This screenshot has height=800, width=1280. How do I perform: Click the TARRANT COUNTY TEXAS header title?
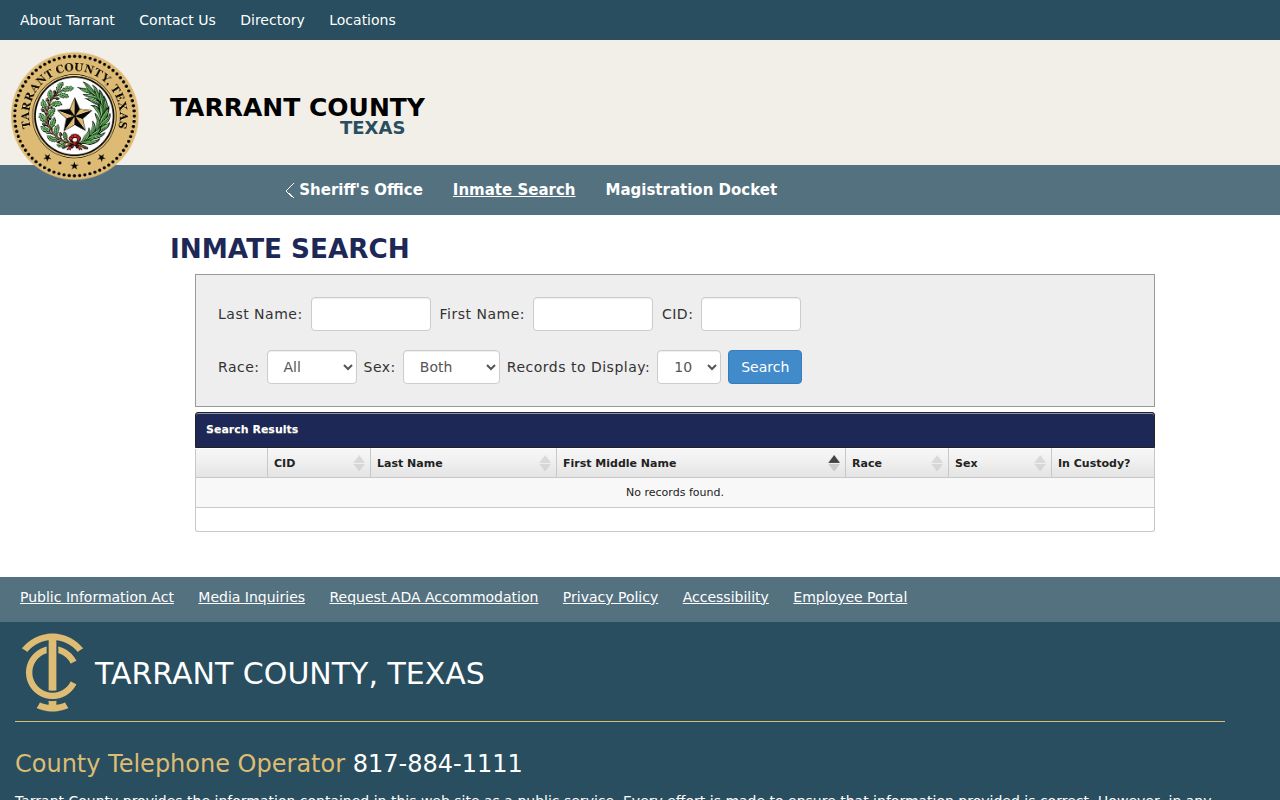(297, 116)
